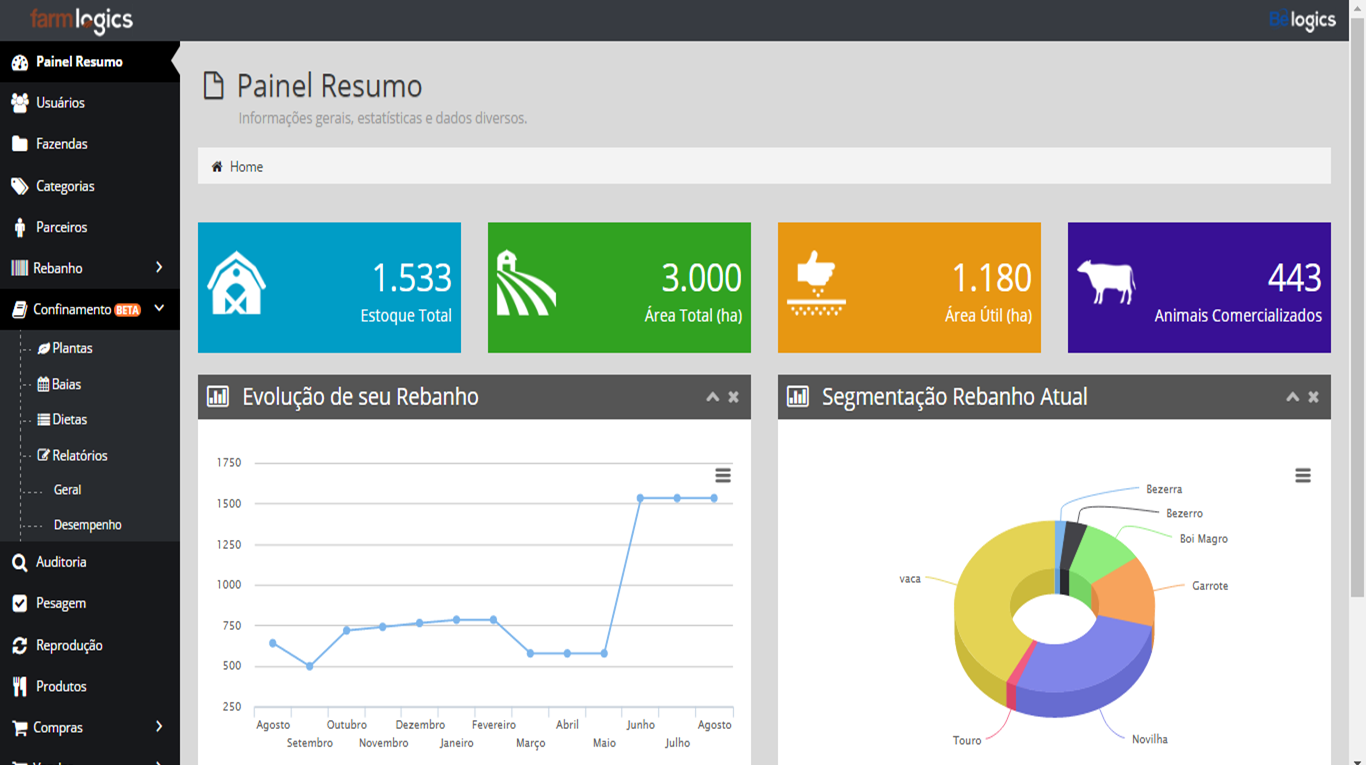Open Evolução de seu Rebanho chart hamburger menu

coord(722,476)
